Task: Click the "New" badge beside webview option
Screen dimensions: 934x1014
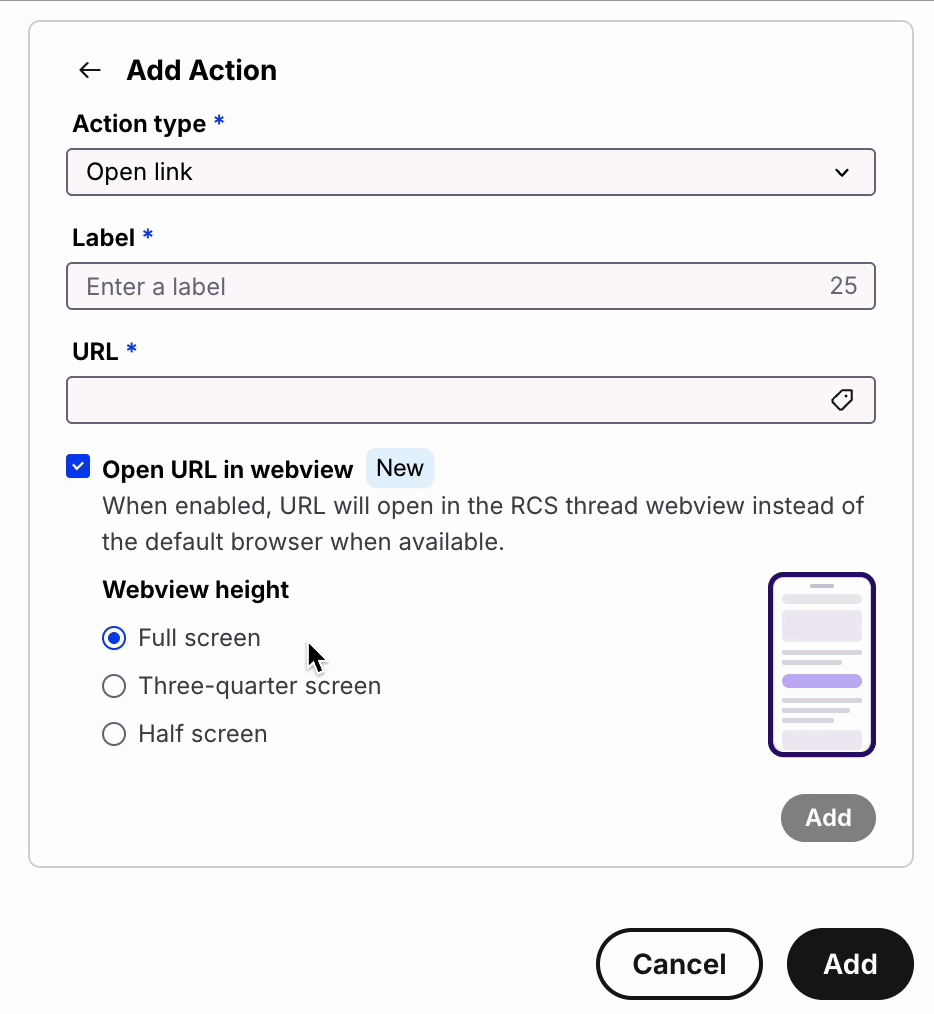Action: click(399, 468)
